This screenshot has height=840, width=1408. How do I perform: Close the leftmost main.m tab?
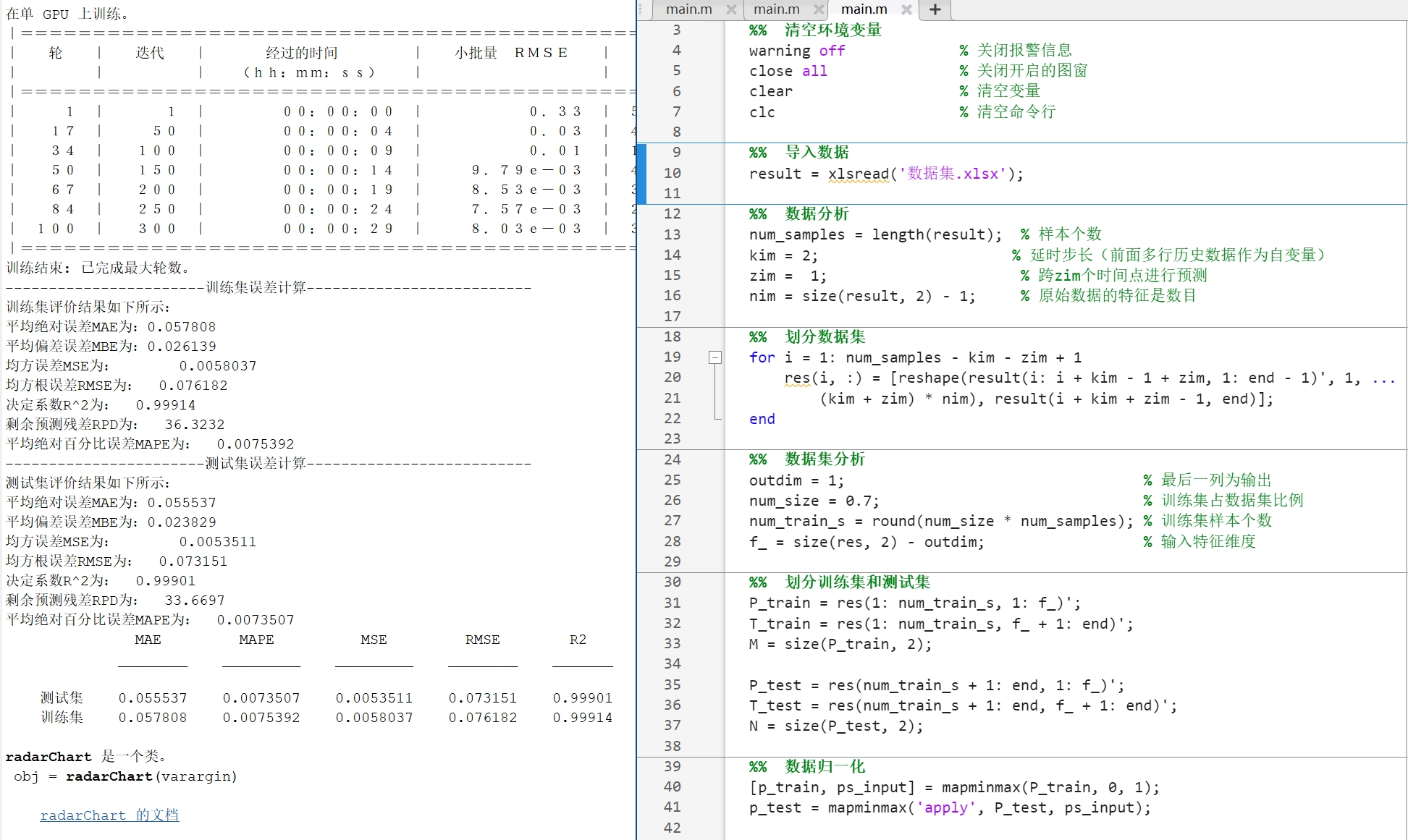click(x=731, y=9)
